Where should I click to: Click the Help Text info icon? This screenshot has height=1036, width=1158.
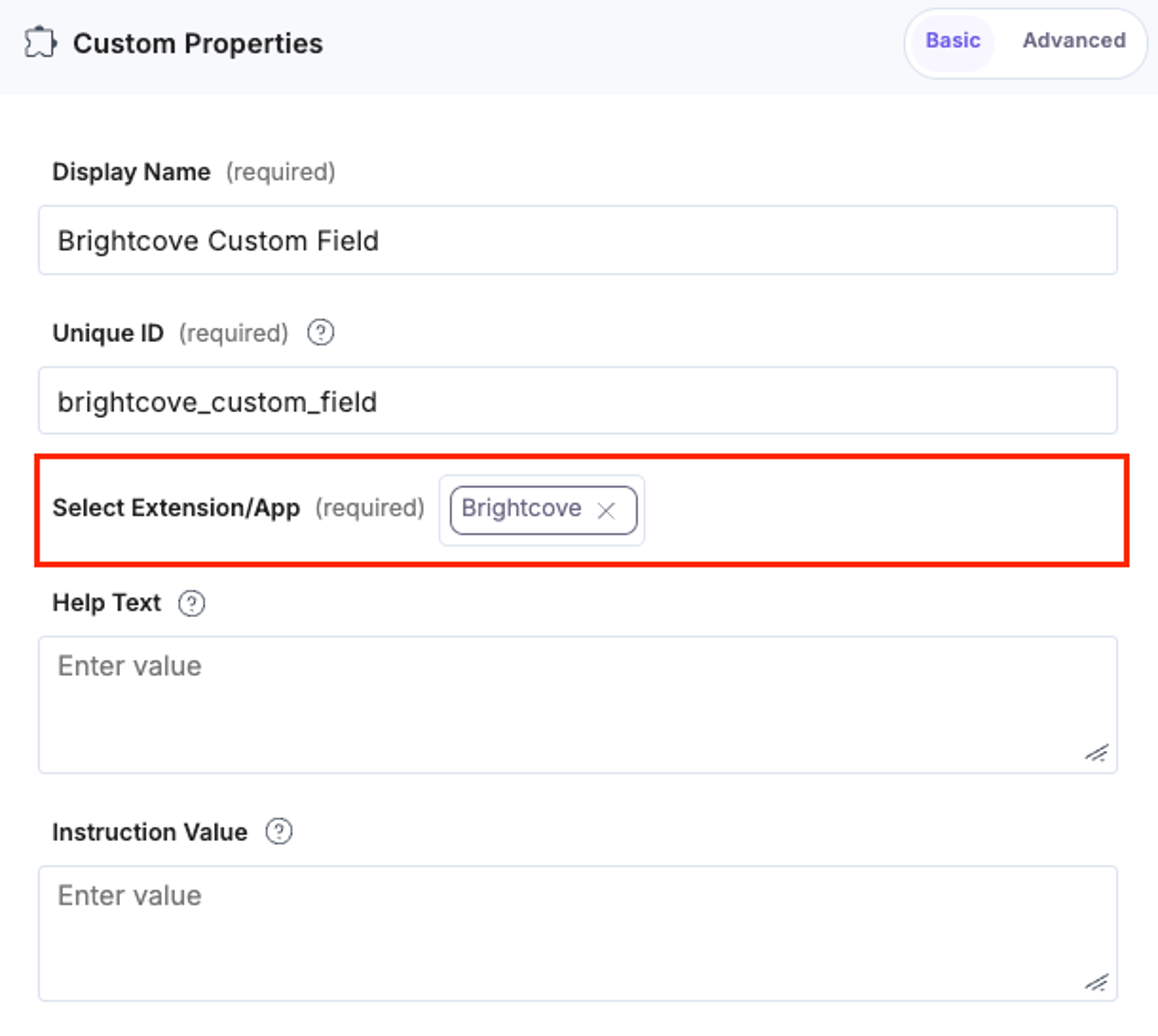pyautogui.click(x=191, y=603)
